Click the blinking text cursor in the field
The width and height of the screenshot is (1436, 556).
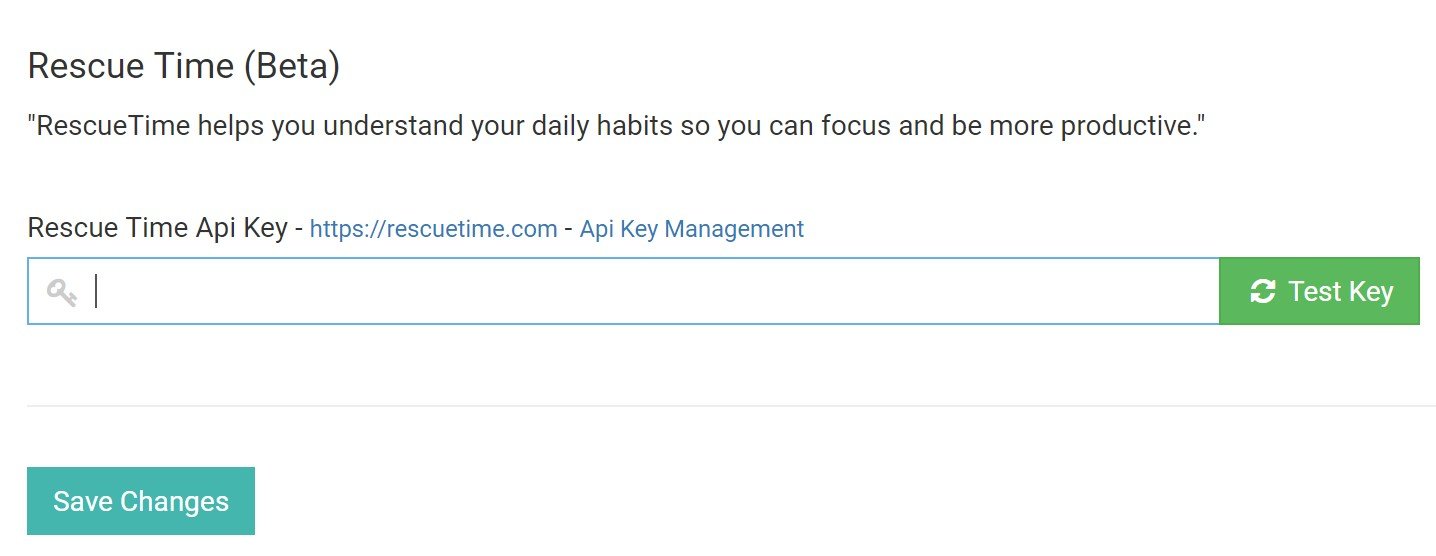point(96,292)
